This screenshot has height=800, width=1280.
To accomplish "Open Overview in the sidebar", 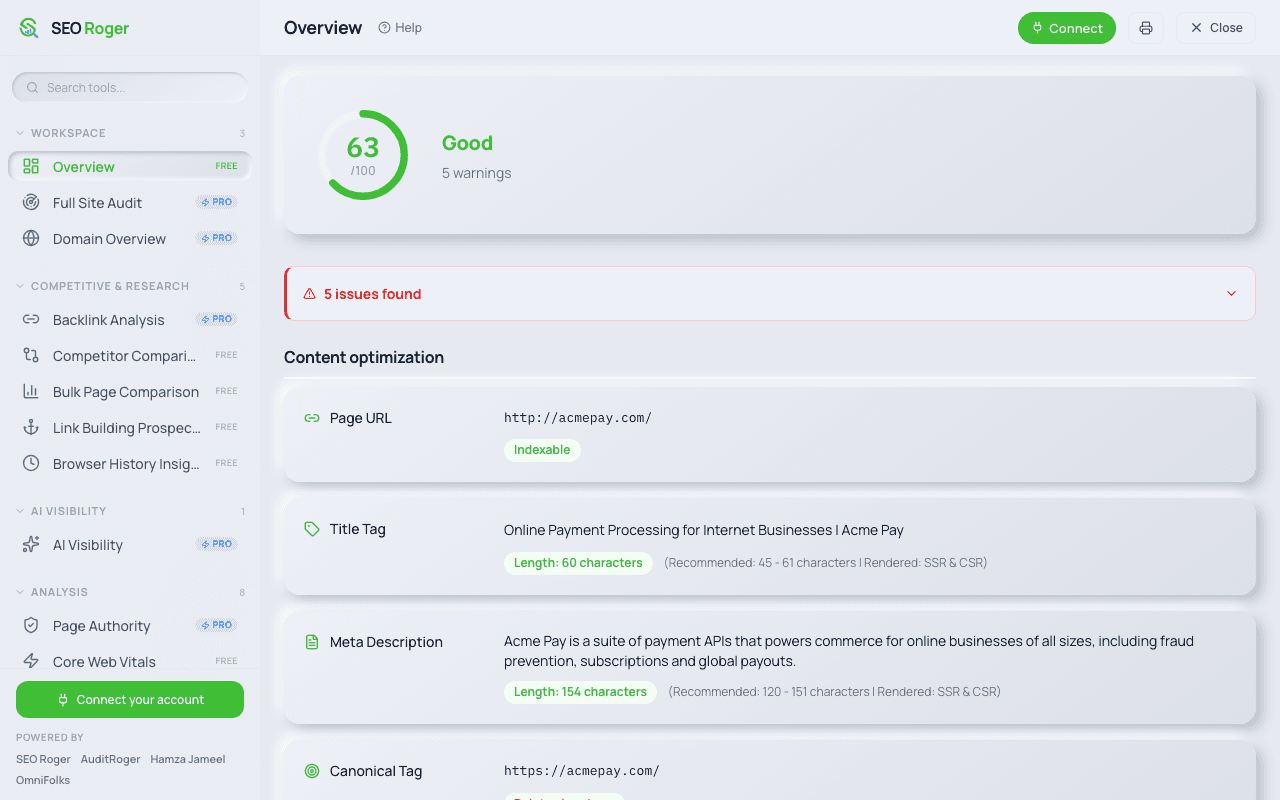I will (x=130, y=166).
